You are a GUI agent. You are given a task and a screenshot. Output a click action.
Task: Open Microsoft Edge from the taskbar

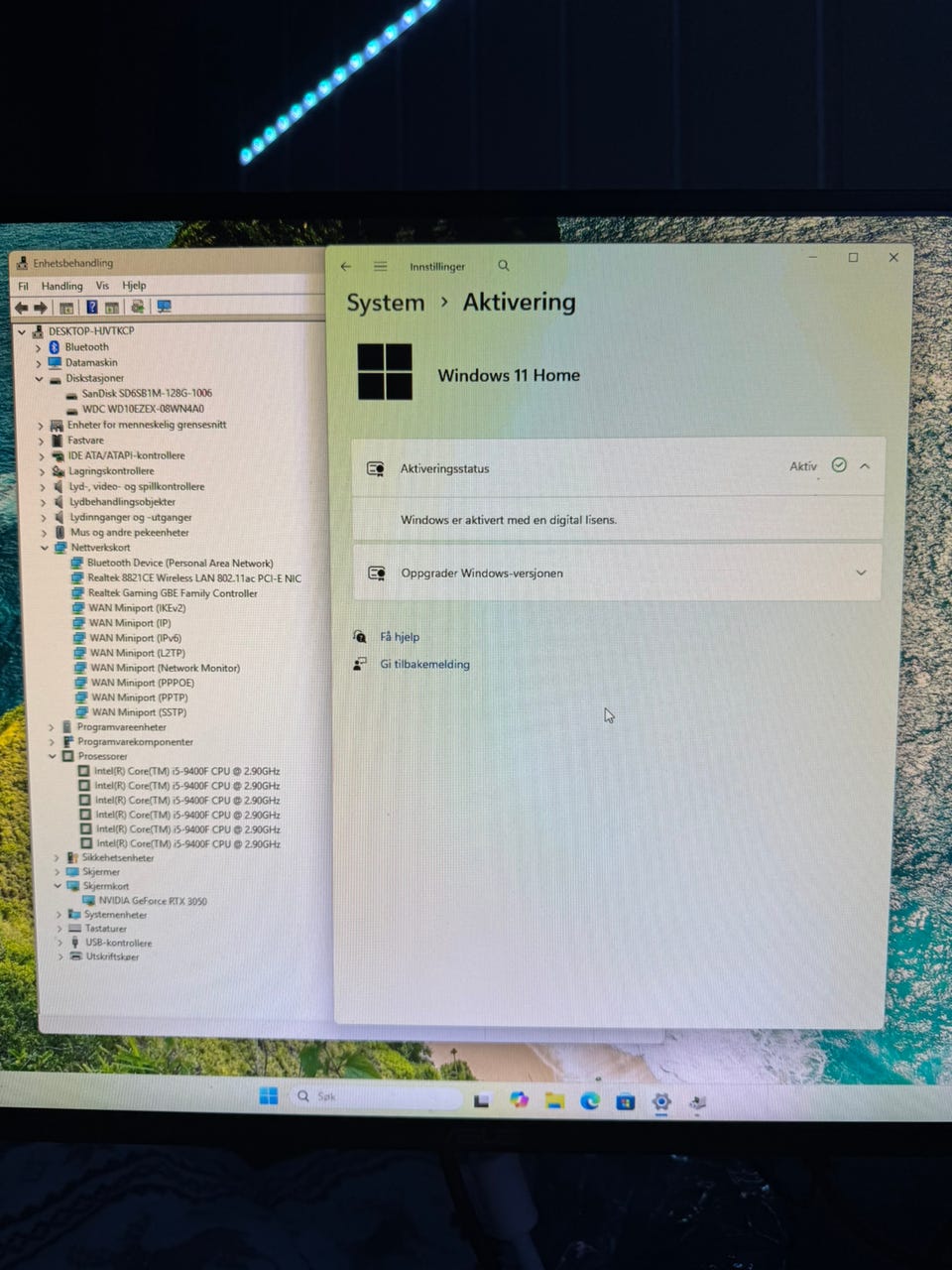[x=590, y=1100]
